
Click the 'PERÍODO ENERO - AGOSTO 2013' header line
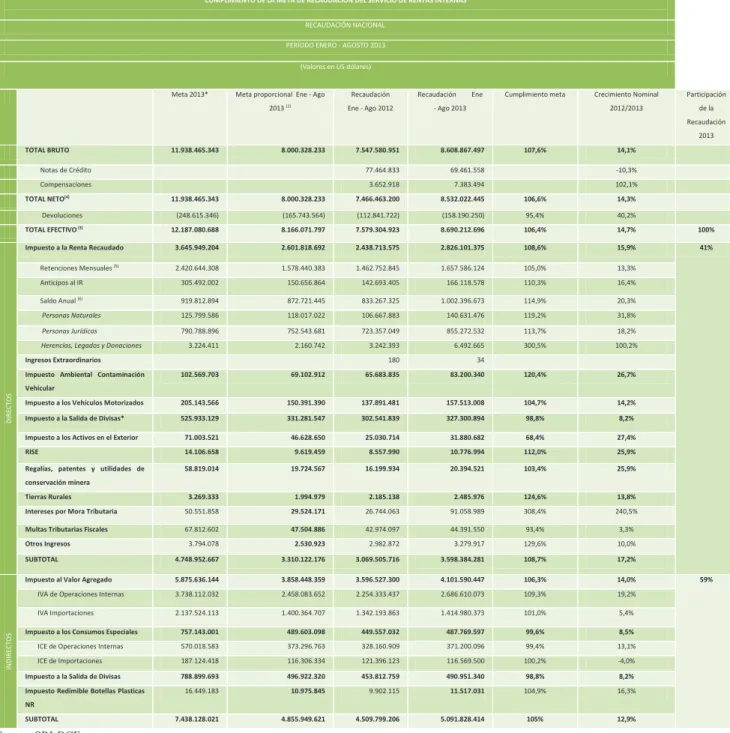(336, 45)
